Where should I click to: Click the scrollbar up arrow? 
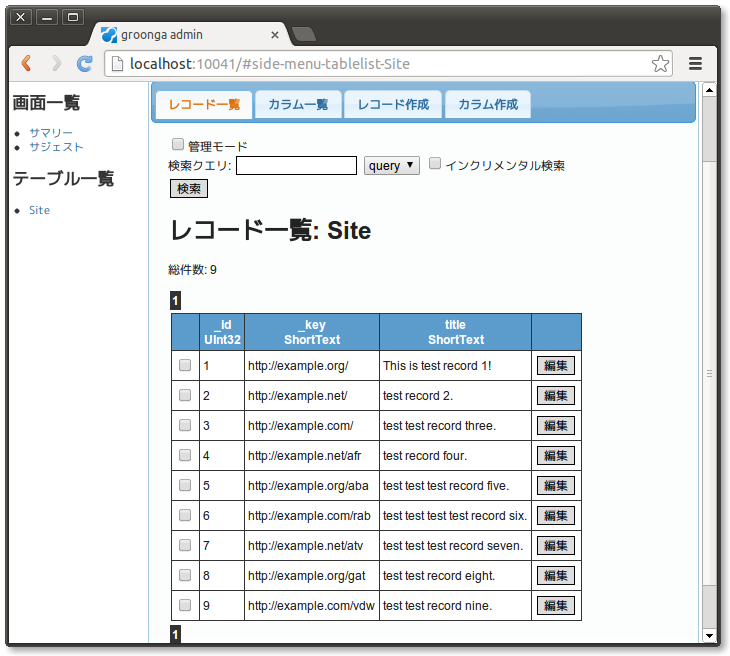710,89
